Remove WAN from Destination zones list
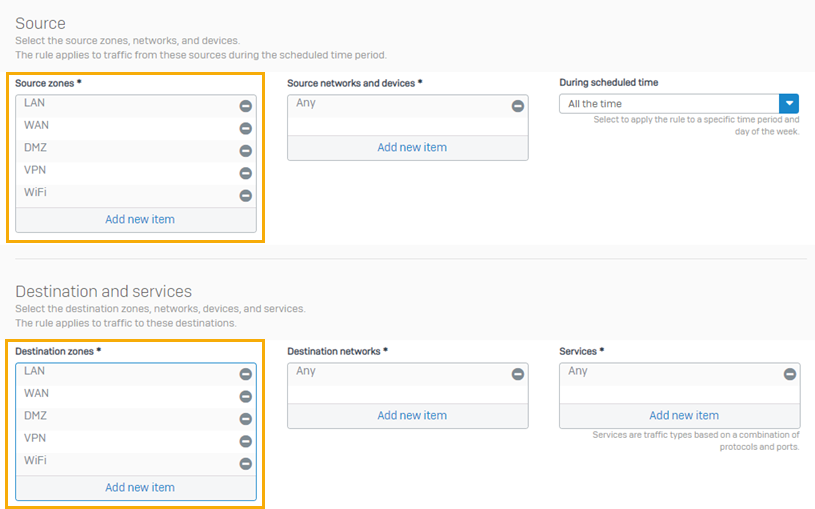Viewport: 815px width, 509px height. [x=245, y=396]
